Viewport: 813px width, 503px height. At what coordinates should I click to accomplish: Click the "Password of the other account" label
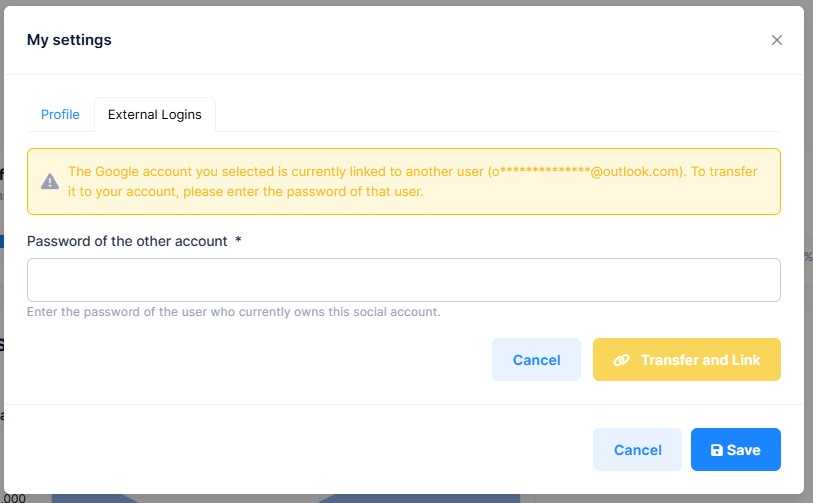click(127, 241)
